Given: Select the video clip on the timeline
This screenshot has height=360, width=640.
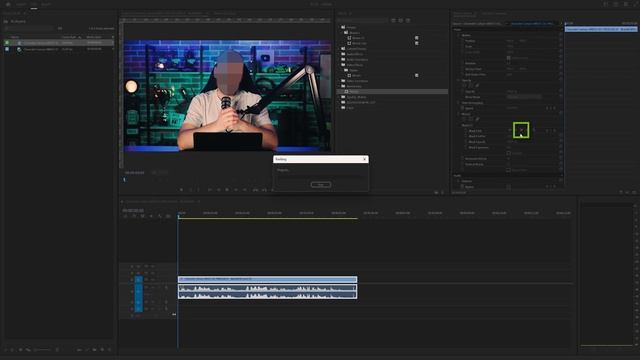Looking at the screenshot, I should point(267,279).
